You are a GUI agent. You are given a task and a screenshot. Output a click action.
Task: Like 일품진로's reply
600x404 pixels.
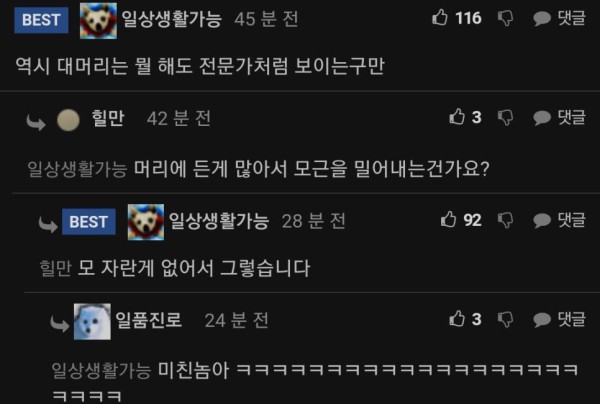click(x=457, y=318)
